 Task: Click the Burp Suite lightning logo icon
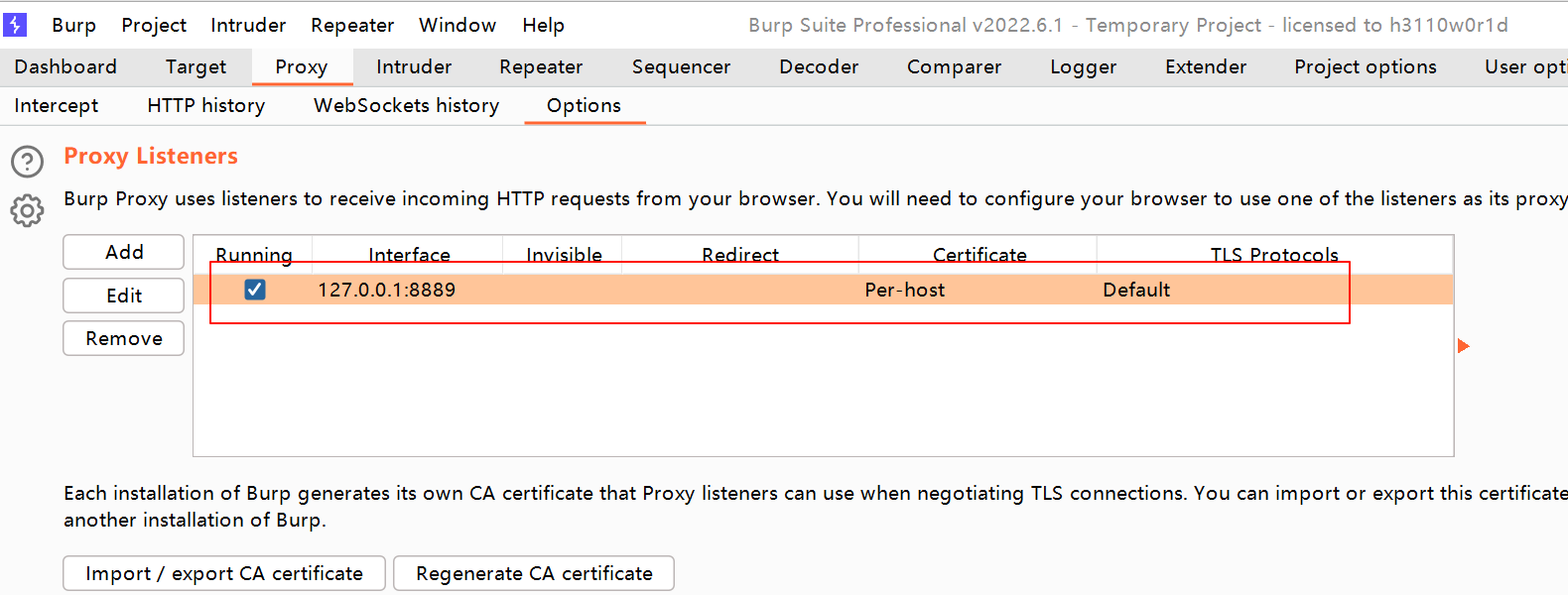(15, 24)
